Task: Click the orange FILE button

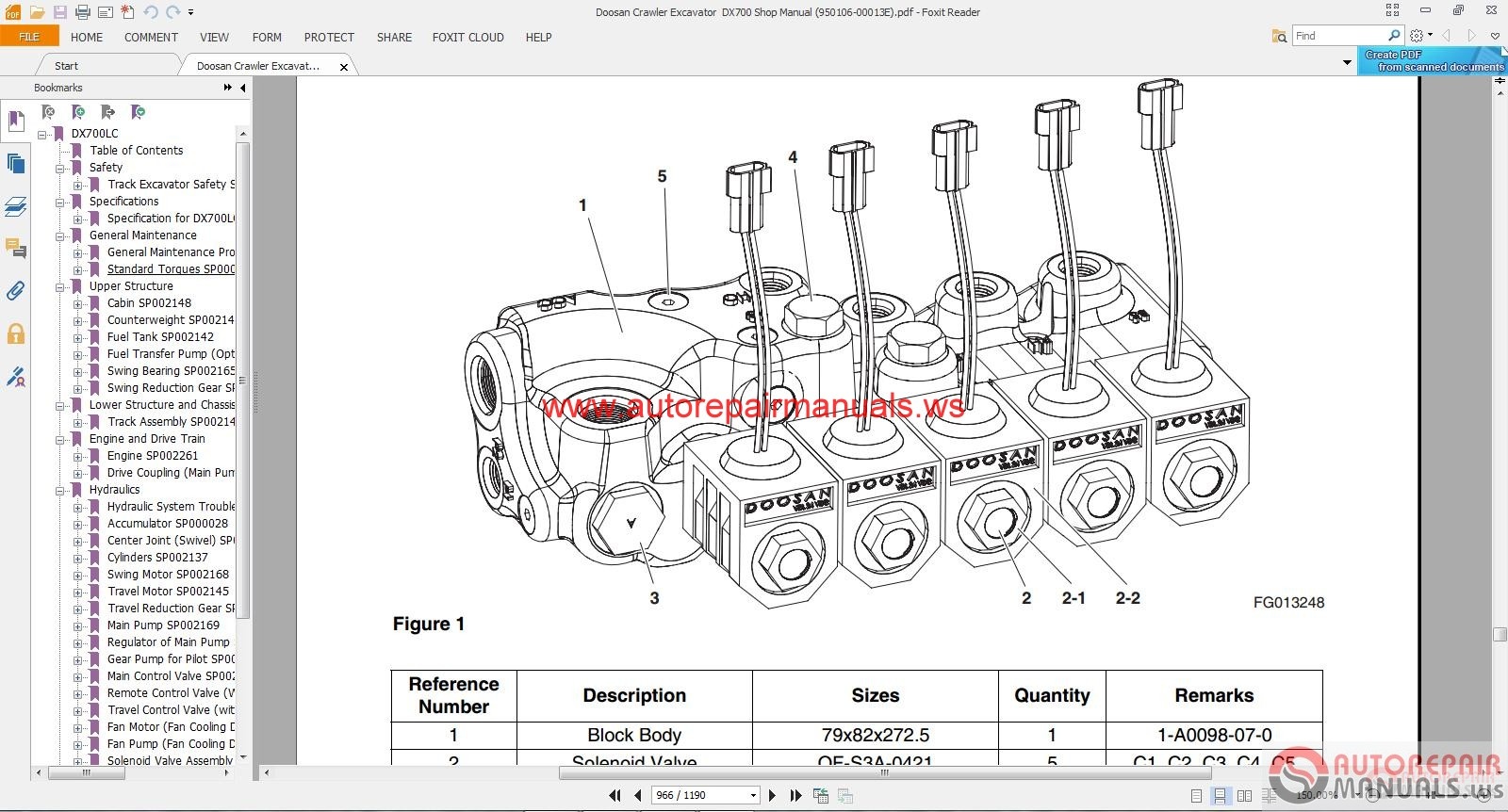Action: click(x=29, y=37)
